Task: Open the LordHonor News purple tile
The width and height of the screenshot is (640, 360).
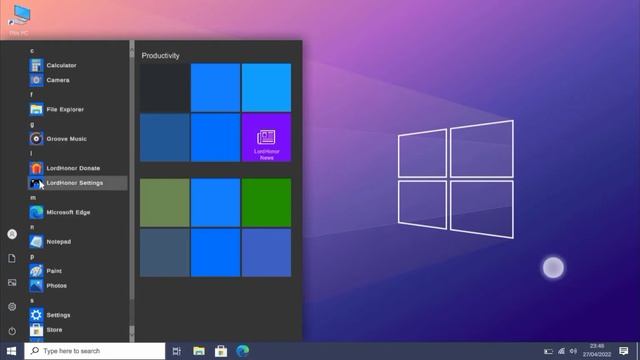Action: (x=267, y=138)
